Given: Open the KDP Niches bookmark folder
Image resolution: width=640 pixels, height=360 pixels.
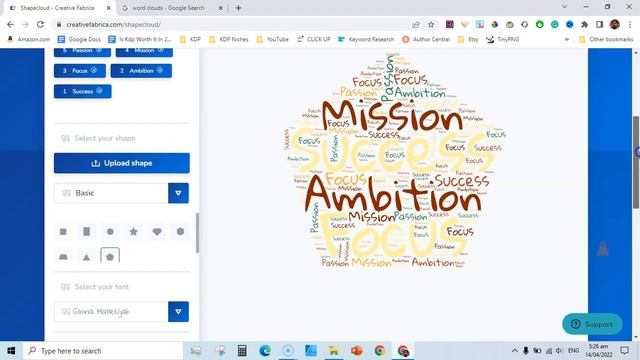Looking at the screenshot, I should pos(229,39).
